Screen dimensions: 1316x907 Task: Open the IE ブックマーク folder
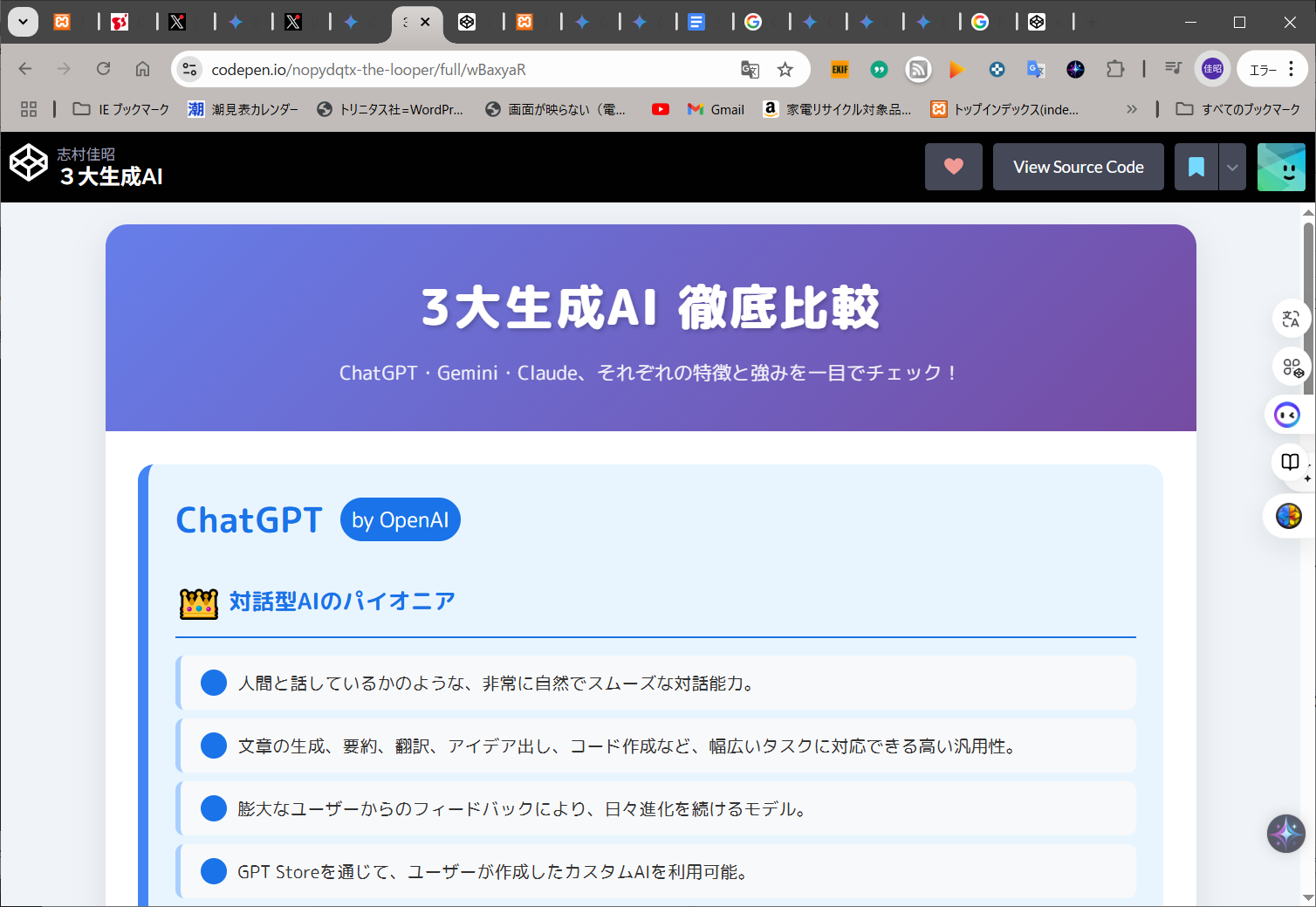tap(120, 109)
